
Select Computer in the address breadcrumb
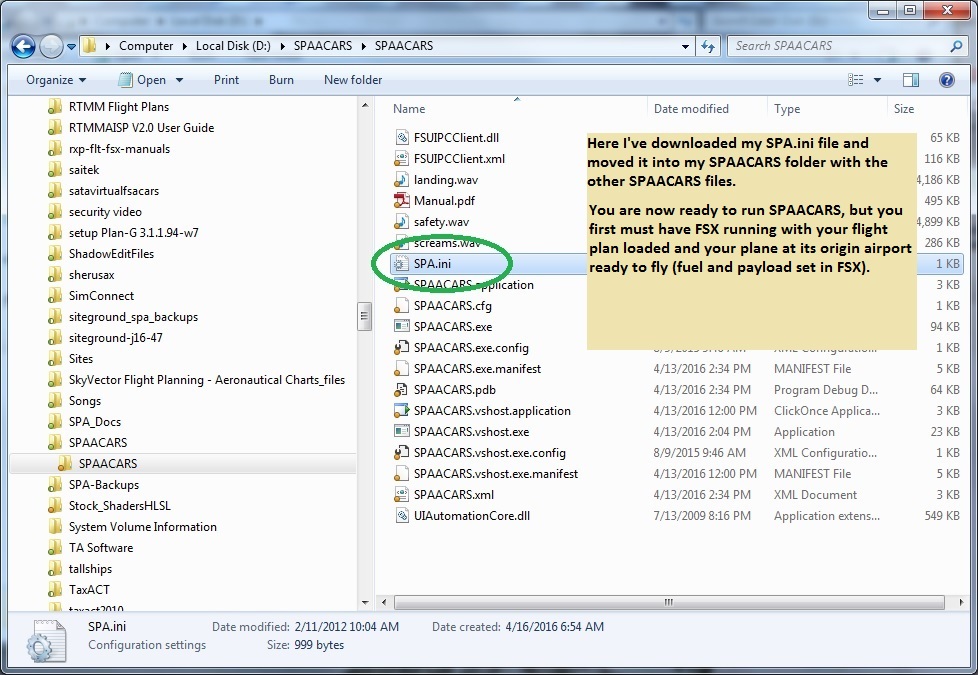pyautogui.click(x=146, y=46)
